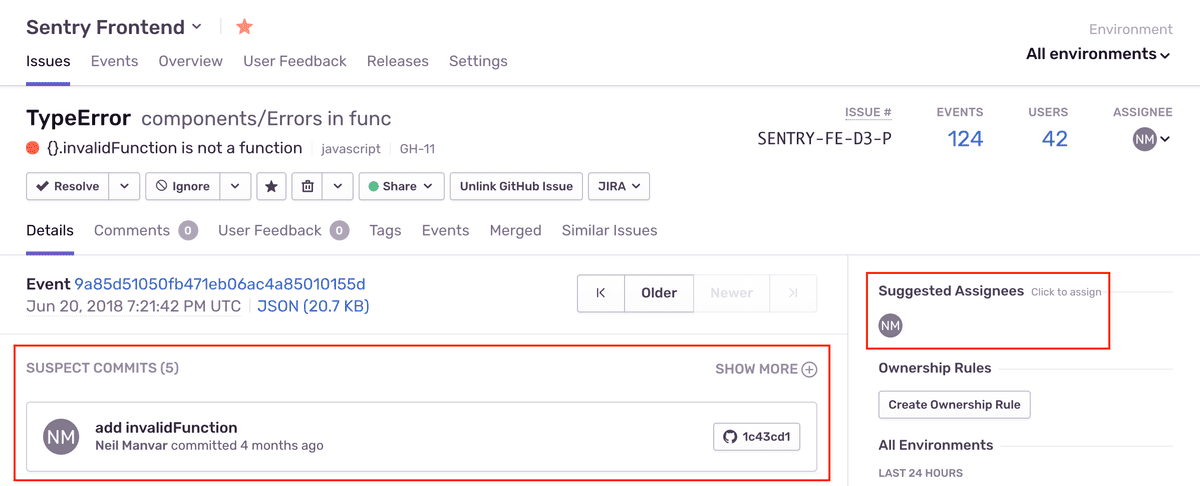Click the Resolve button
Screen dimensions: 1200x486
coord(67,186)
